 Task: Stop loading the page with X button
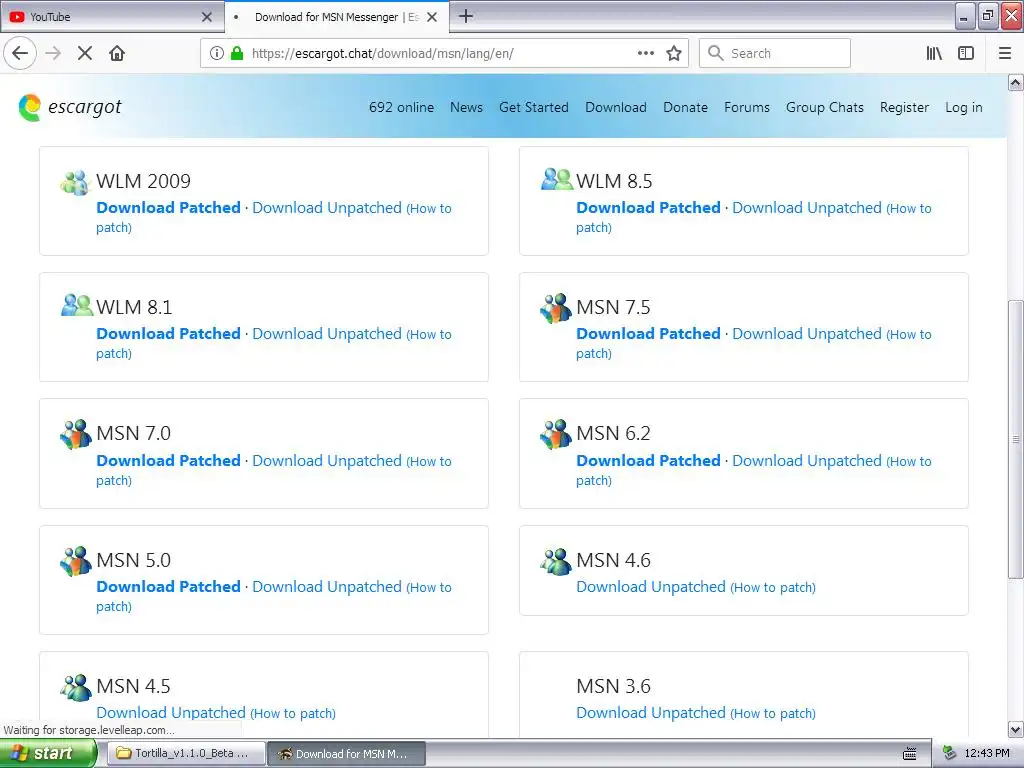click(85, 53)
